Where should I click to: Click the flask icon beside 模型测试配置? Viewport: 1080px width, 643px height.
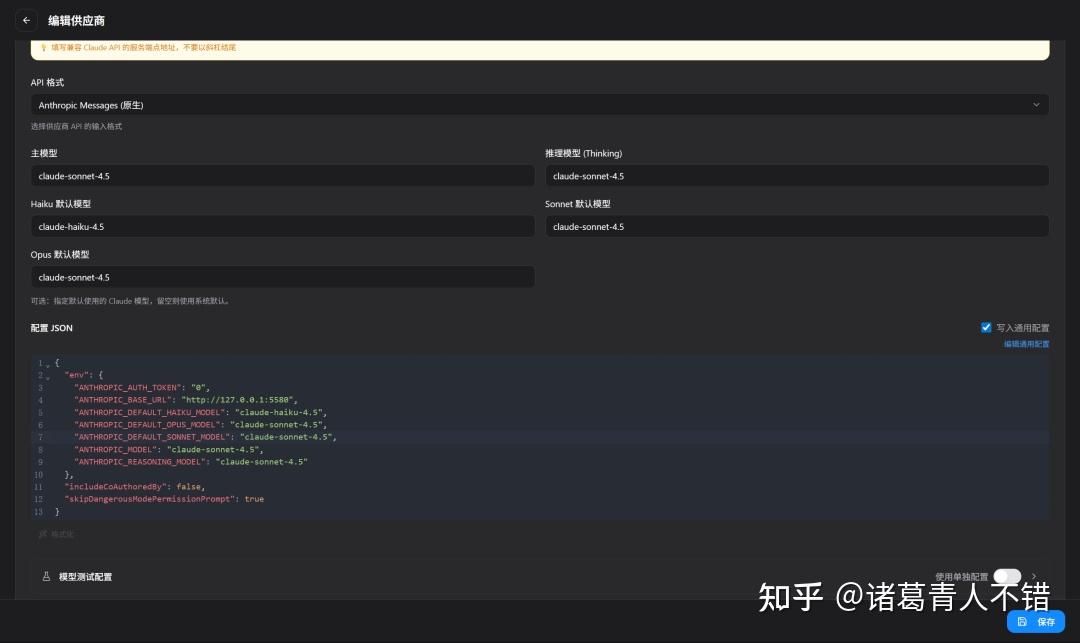click(46, 577)
